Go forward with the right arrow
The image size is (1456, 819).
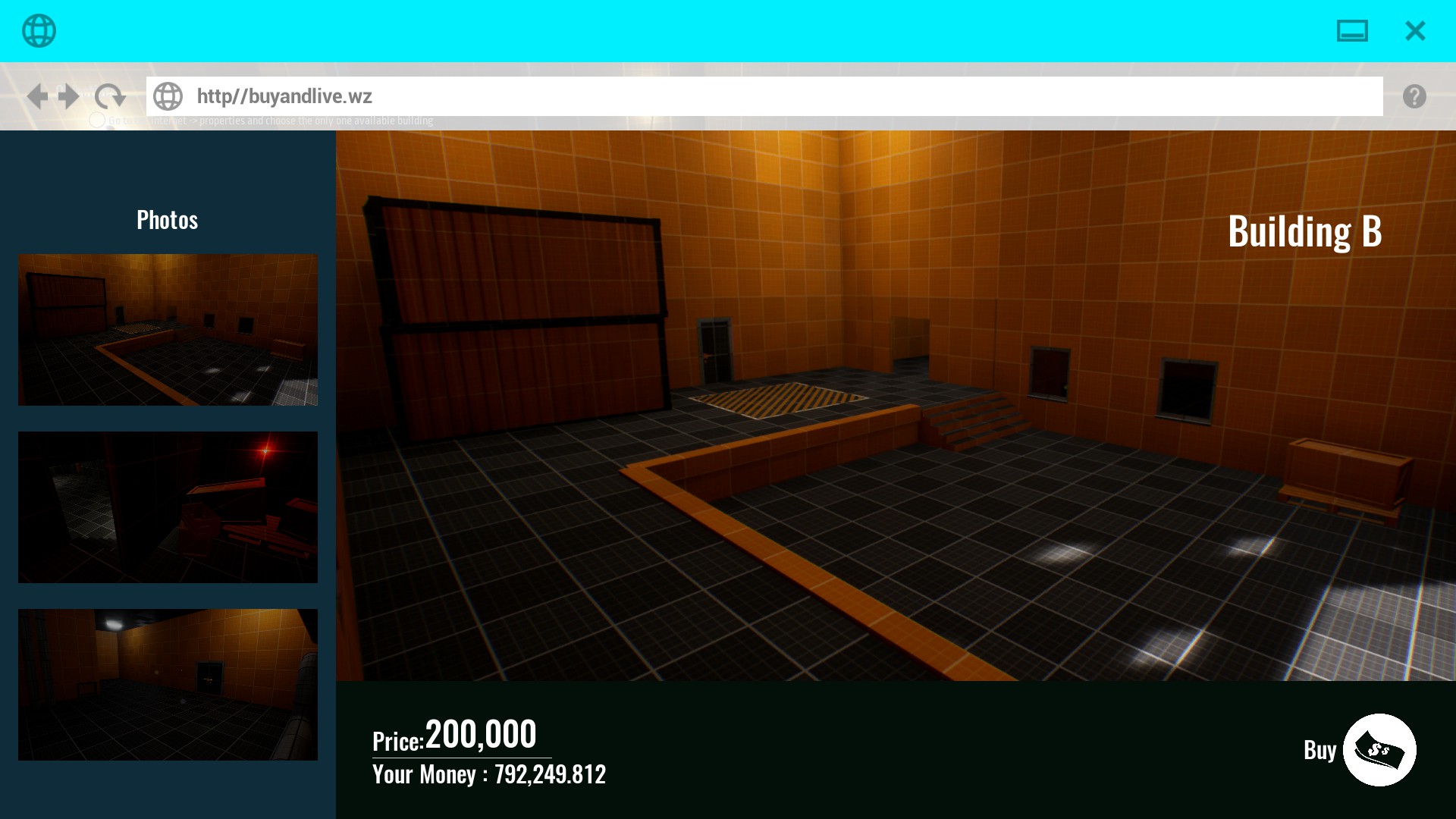tap(69, 96)
